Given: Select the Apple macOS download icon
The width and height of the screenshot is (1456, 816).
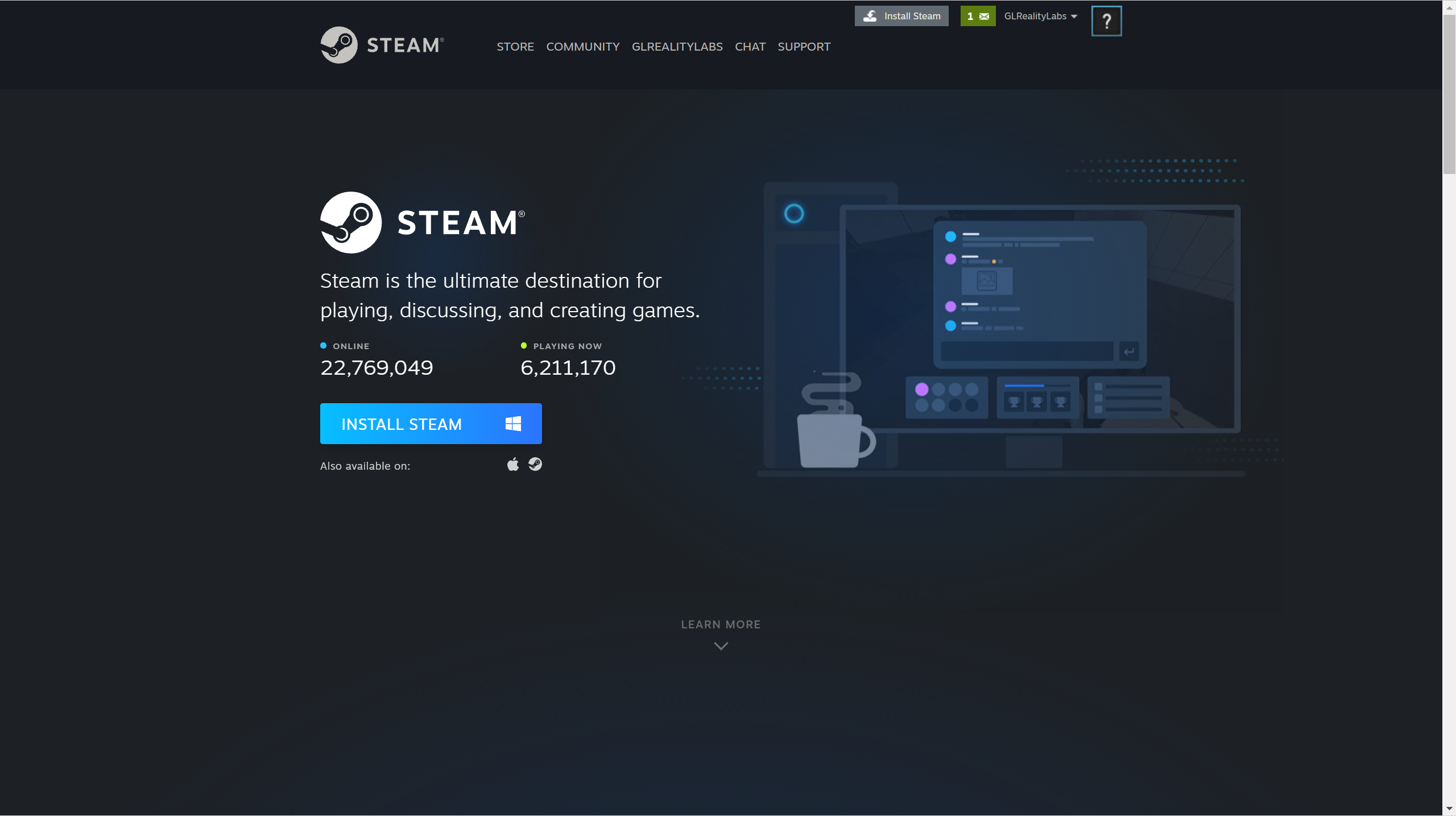Looking at the screenshot, I should coord(513,465).
